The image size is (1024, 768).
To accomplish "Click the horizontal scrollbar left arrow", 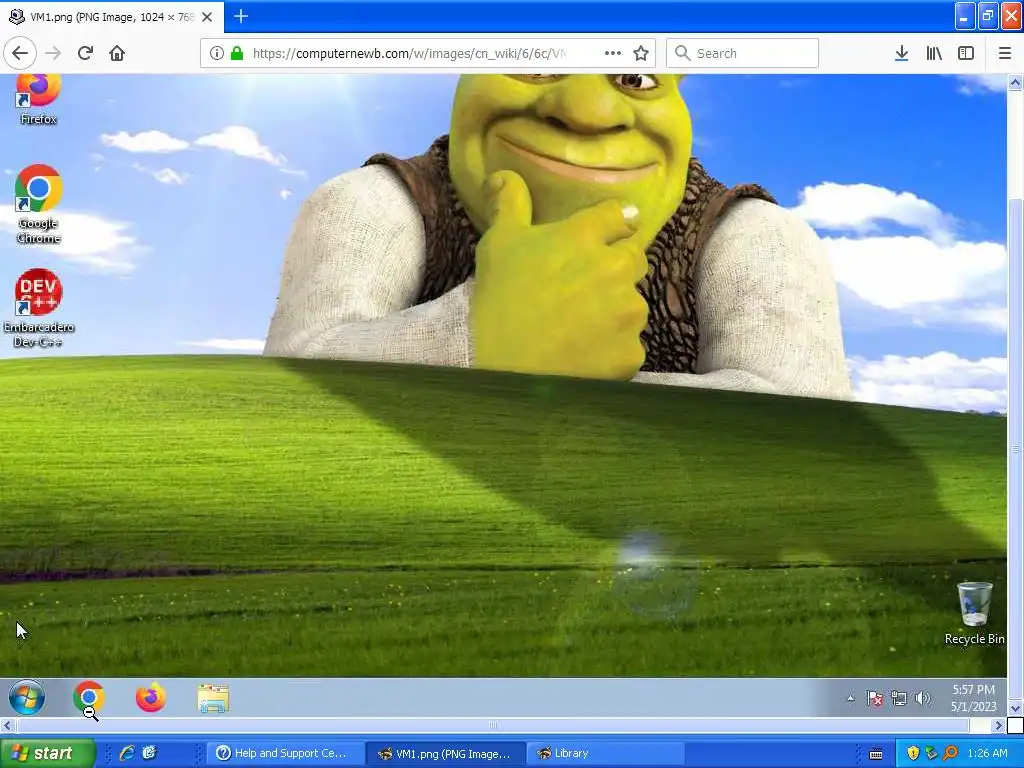I will pos(7,725).
